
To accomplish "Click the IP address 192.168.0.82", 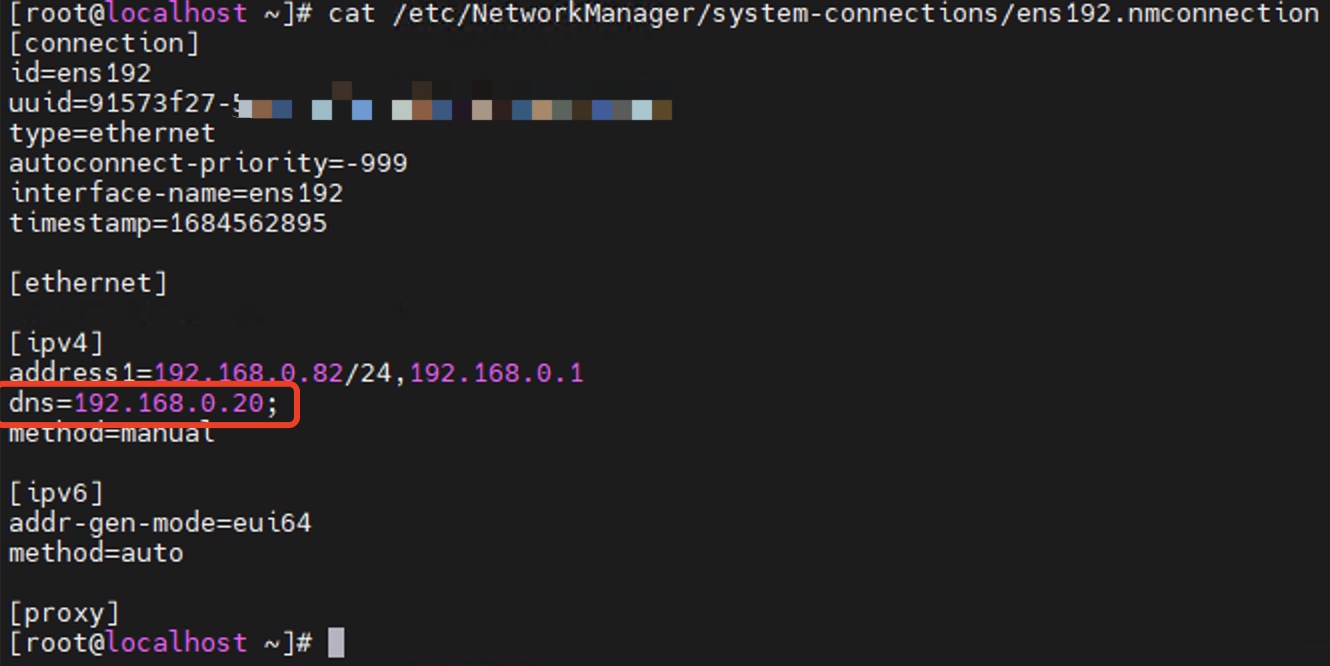I will click(x=249, y=374).
